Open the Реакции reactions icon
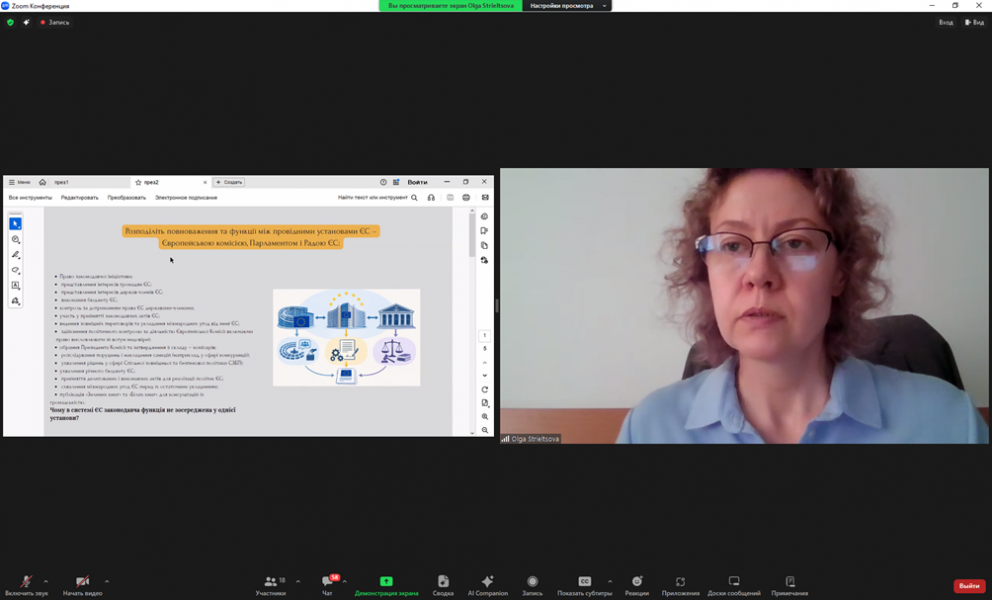The image size is (992, 600). click(637, 581)
